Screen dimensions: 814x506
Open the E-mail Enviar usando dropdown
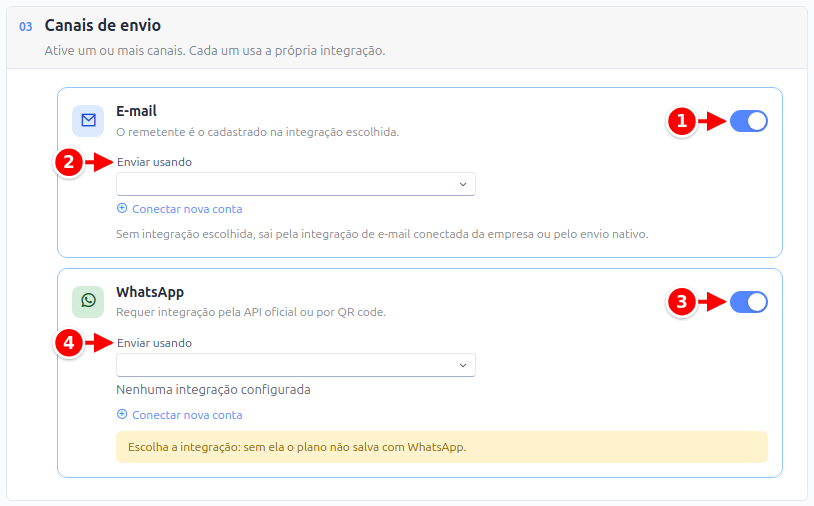296,184
